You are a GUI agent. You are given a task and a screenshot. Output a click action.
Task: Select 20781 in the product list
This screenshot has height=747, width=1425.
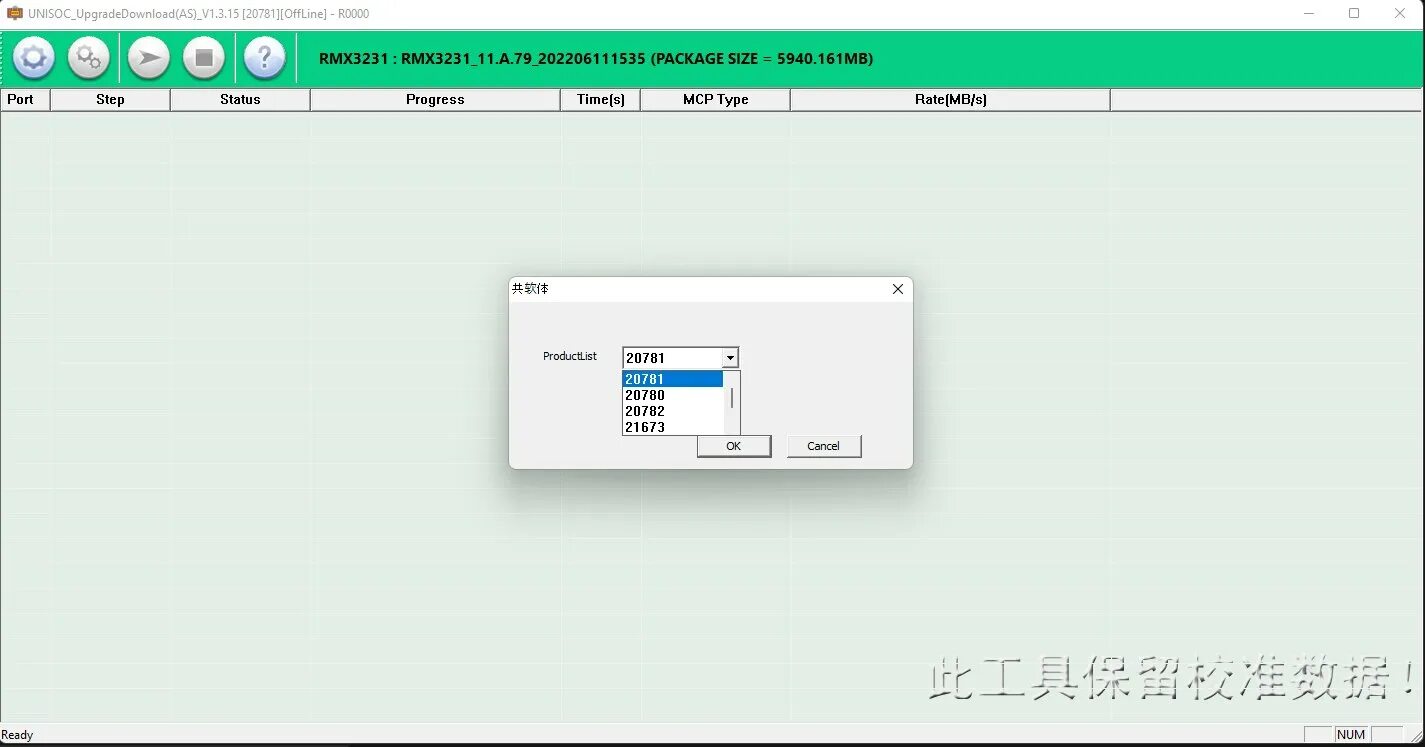tap(673, 379)
